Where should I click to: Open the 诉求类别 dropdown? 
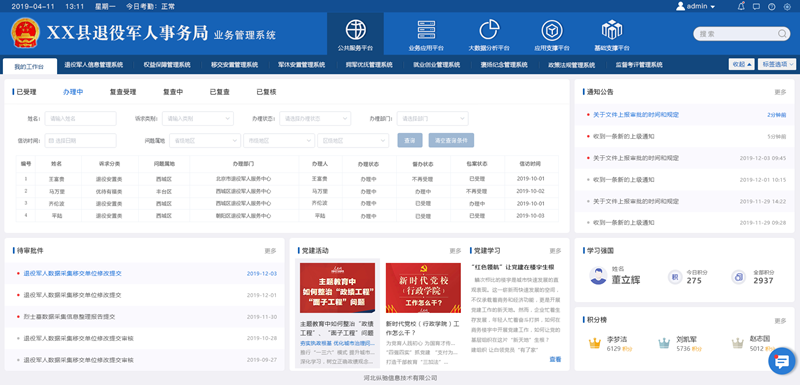coord(198,118)
